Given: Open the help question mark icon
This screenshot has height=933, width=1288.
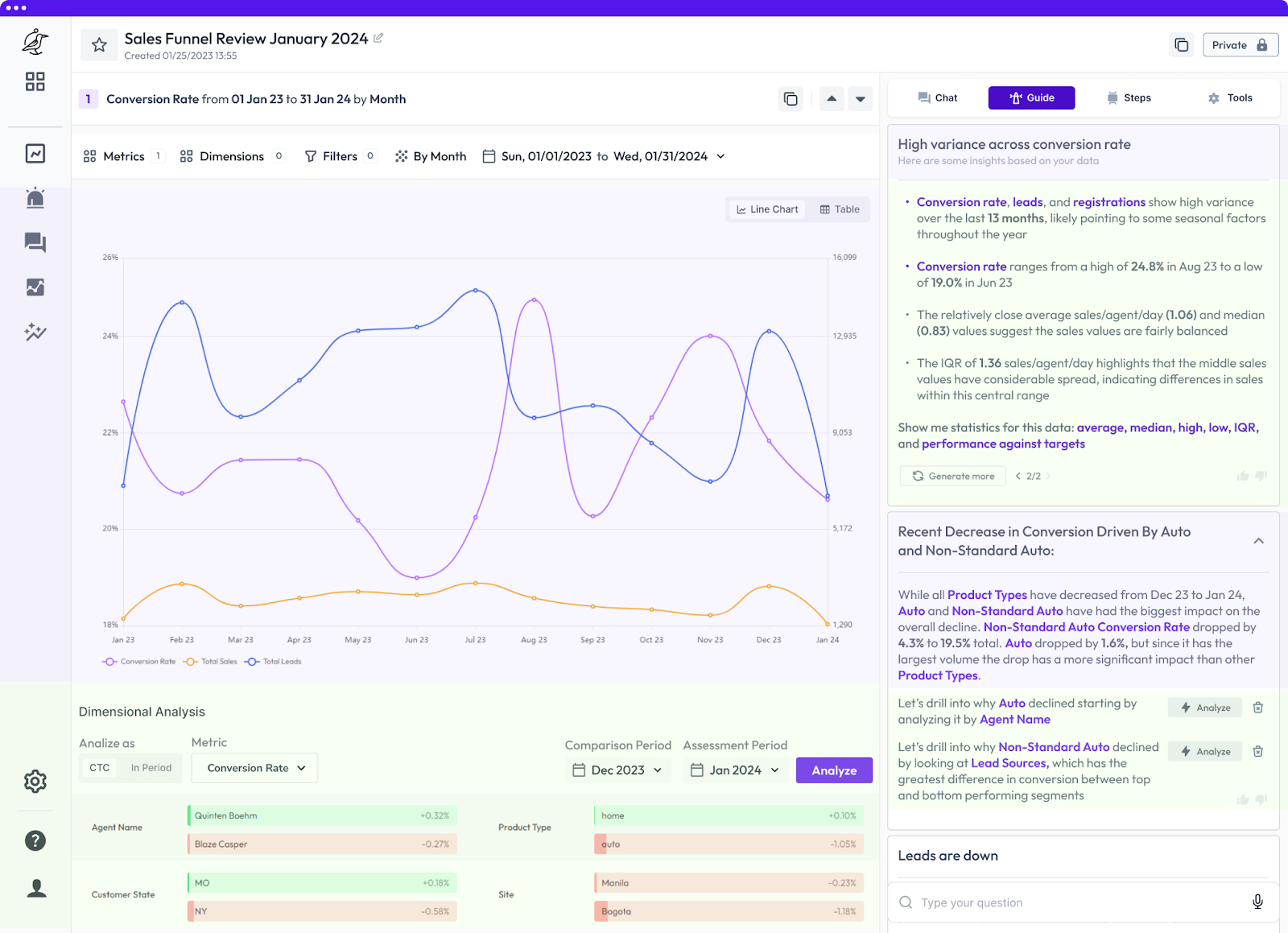Looking at the screenshot, I should pos(35,840).
